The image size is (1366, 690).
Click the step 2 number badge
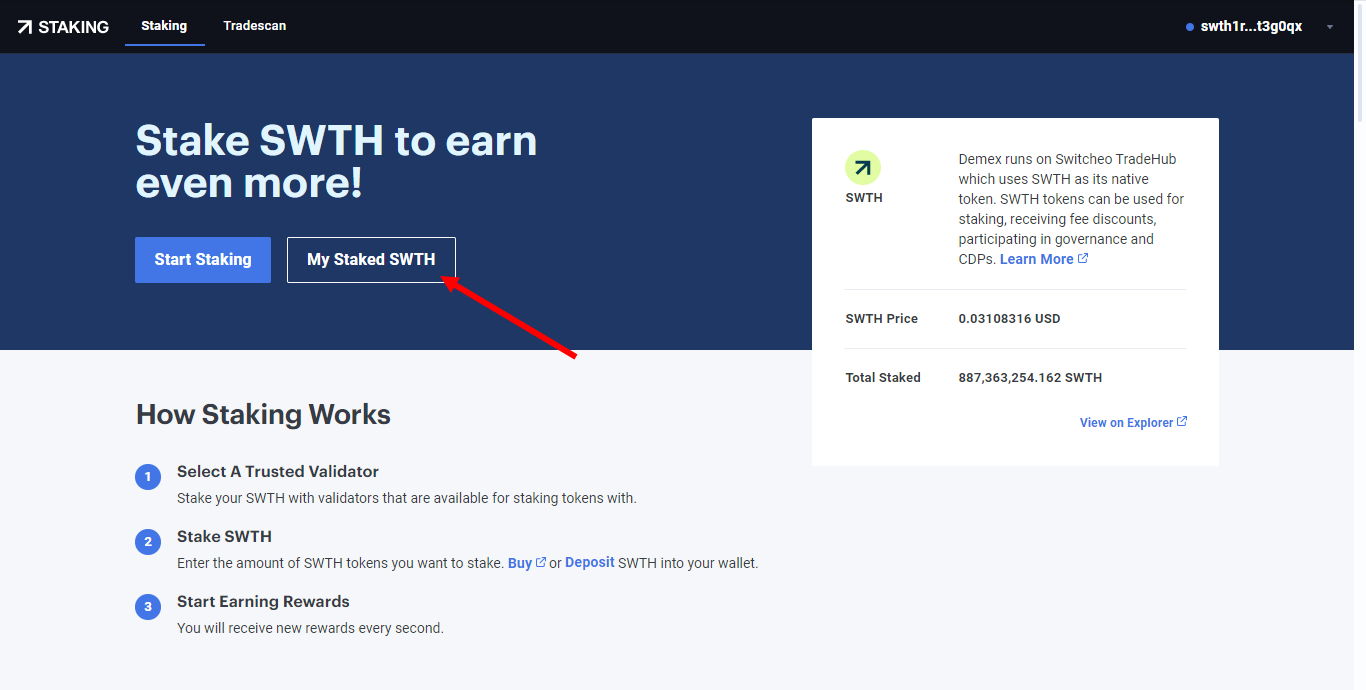click(x=148, y=542)
